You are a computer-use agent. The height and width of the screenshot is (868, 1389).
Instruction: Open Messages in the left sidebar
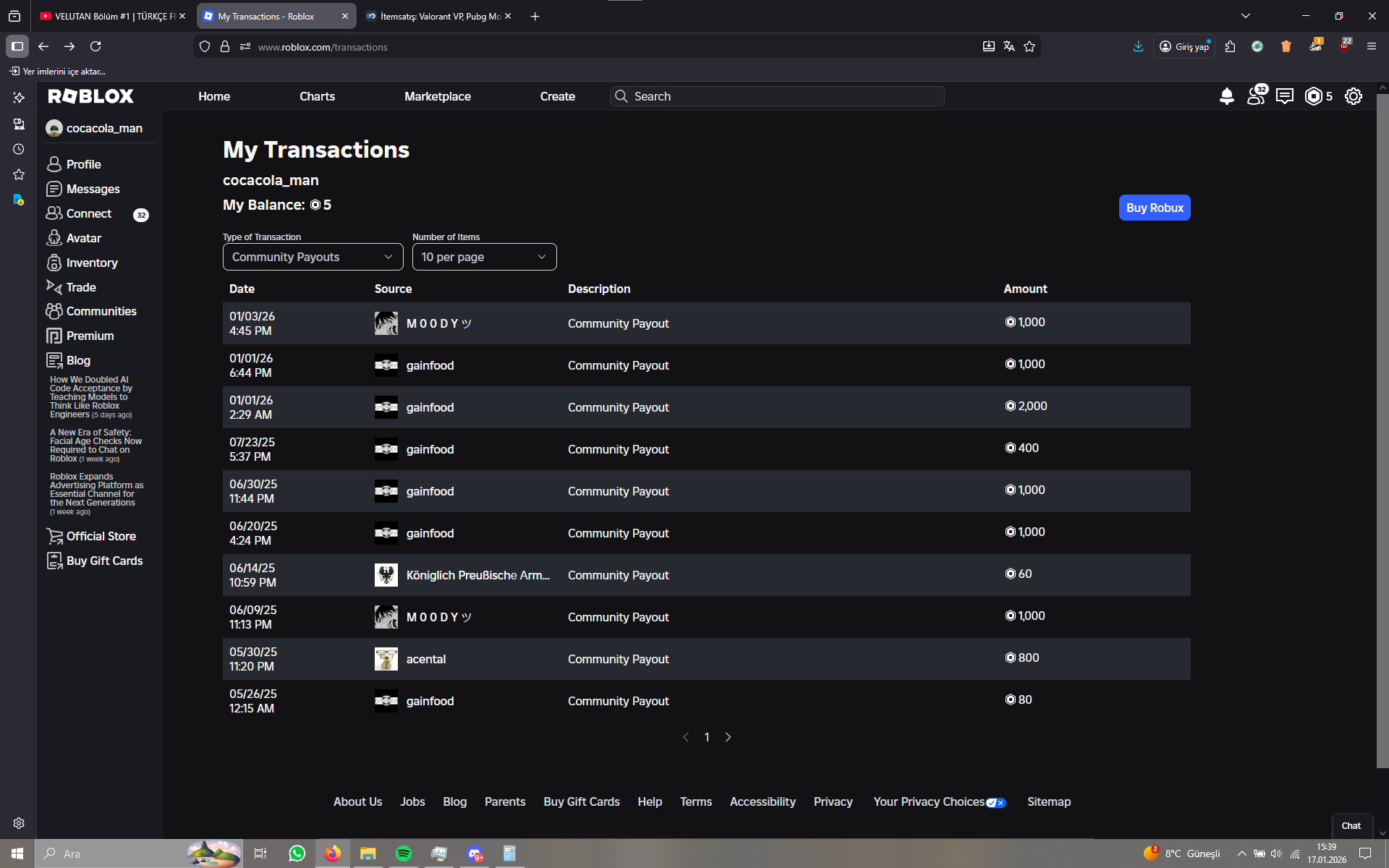pyautogui.click(x=83, y=189)
